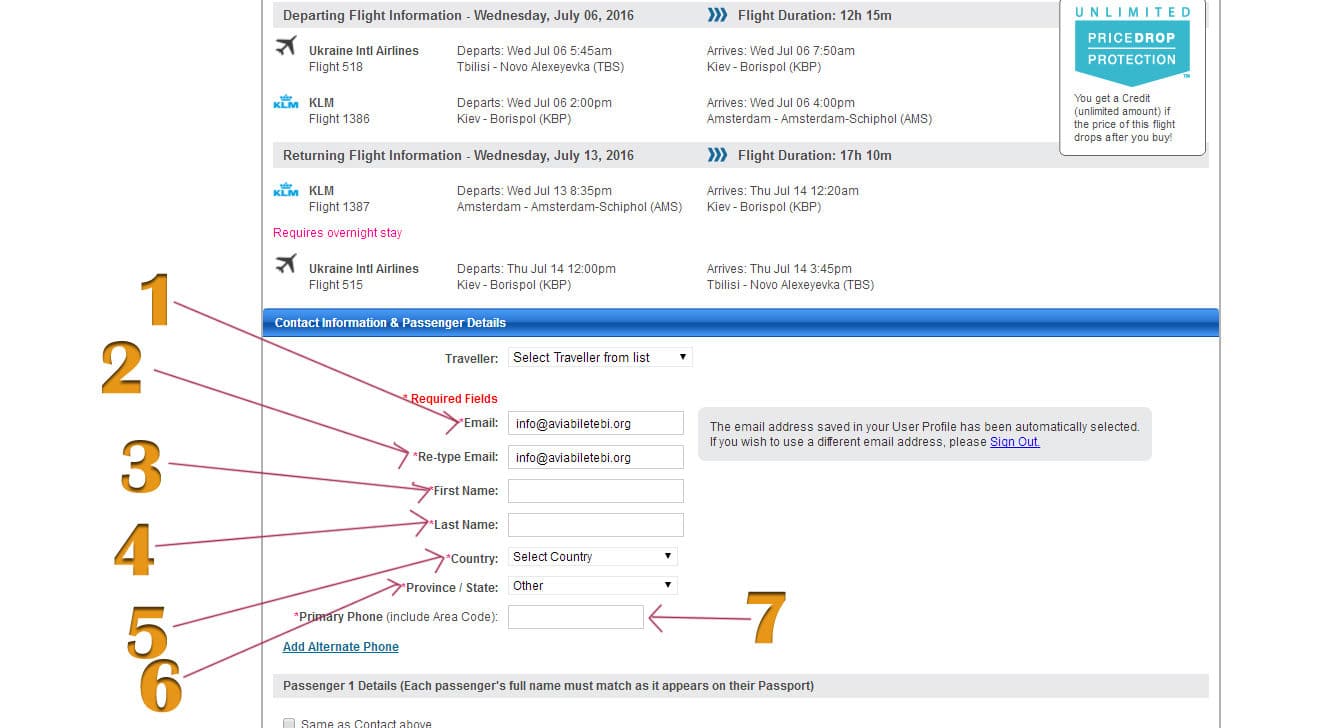Click the Add Alternate Phone link

340,647
